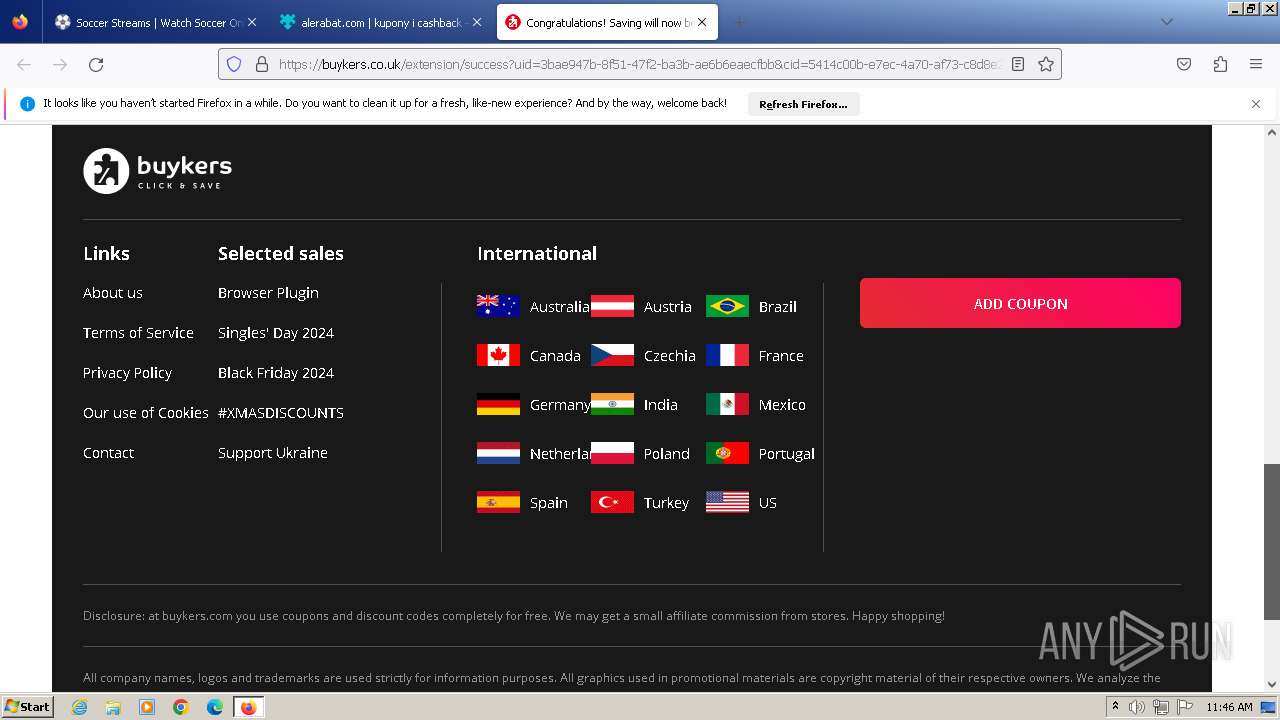Open the Pocket save icon
The image size is (1280, 720).
[1184, 64]
